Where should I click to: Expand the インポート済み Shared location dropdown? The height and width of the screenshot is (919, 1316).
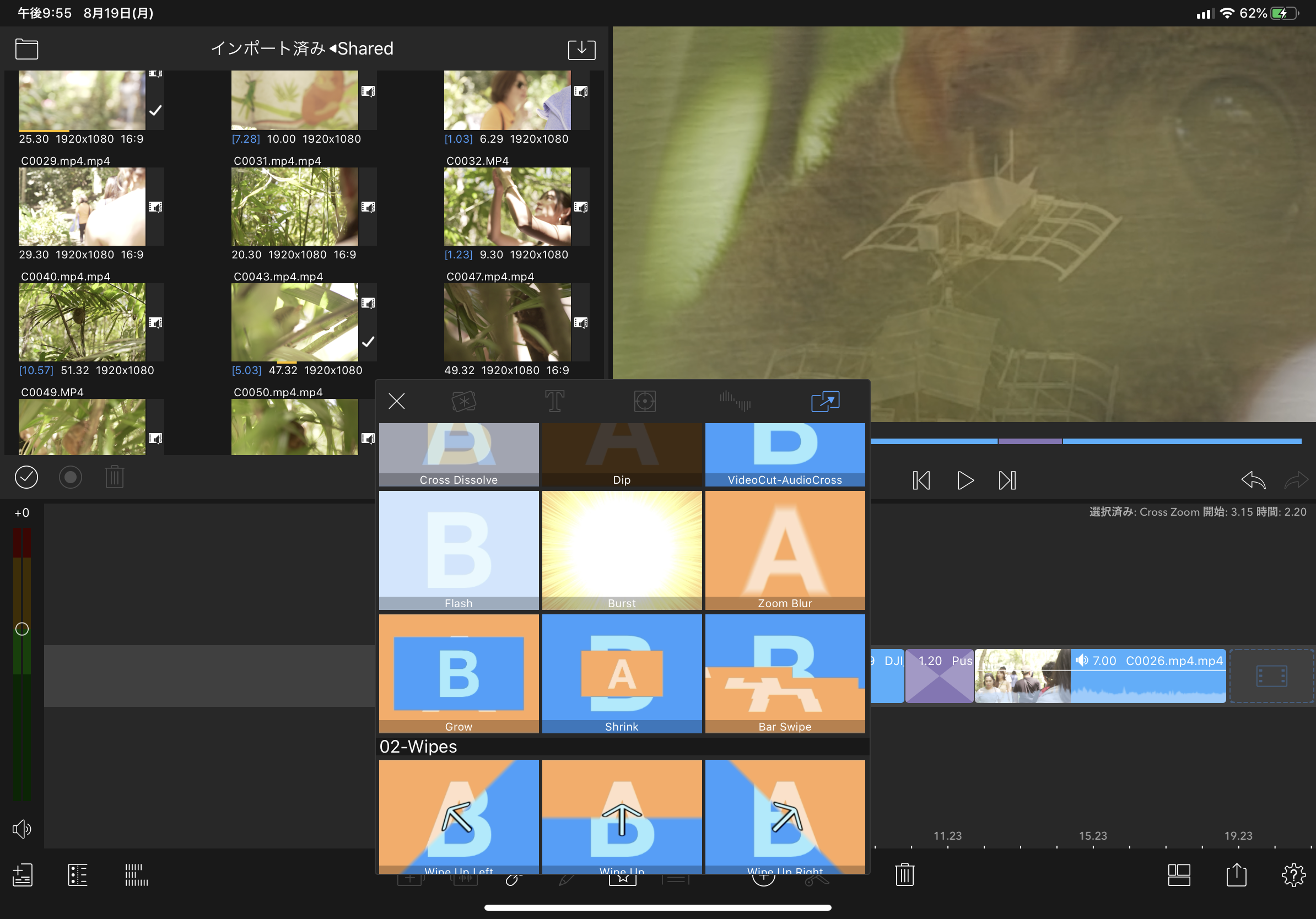[x=302, y=48]
